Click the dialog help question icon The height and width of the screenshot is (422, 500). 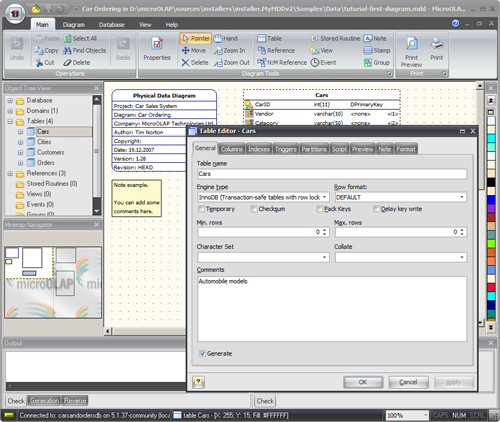coord(198,382)
